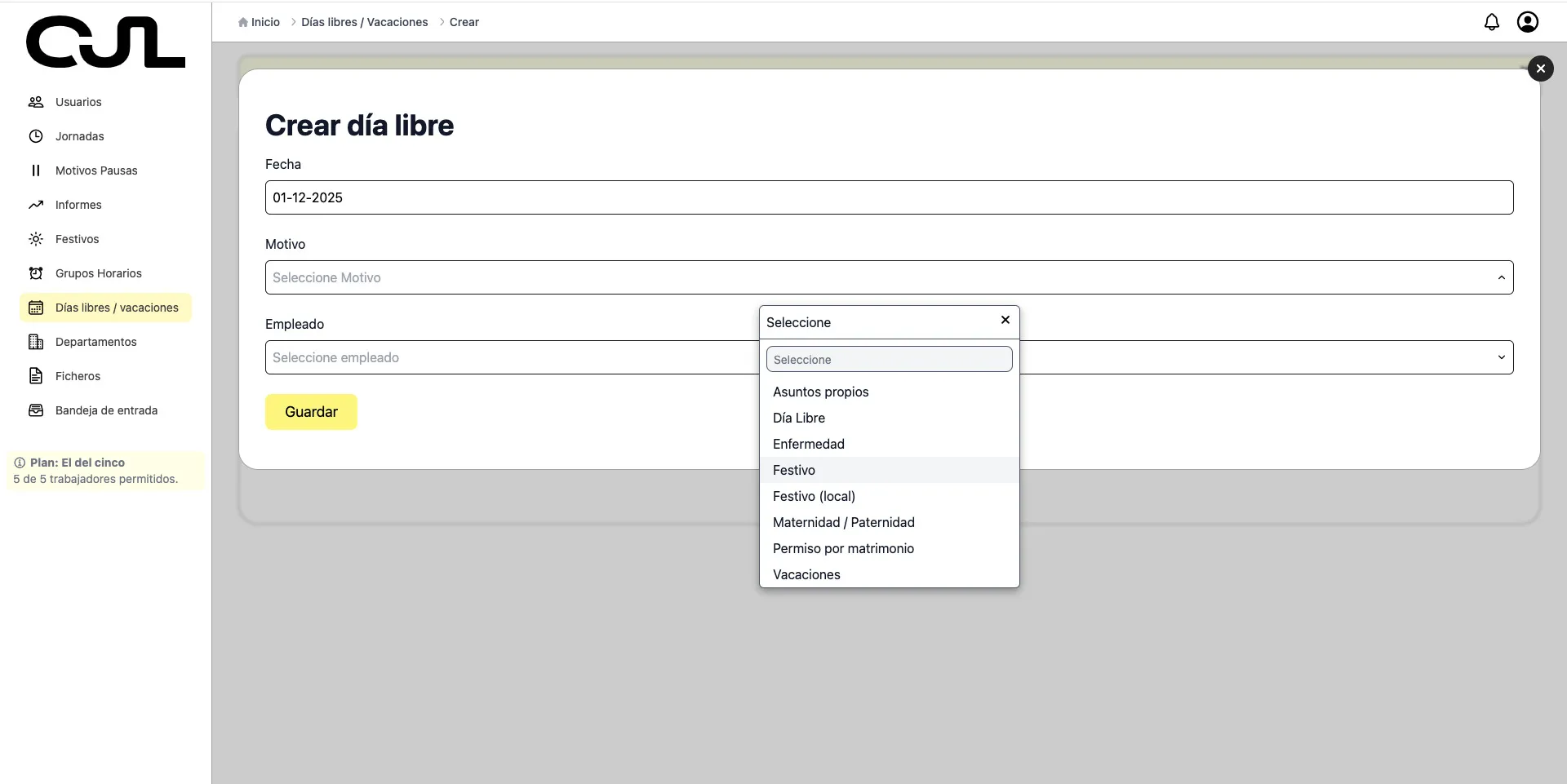Pick Maternidad / Paternidad from the list
The image size is (1567, 784).
[843, 522]
